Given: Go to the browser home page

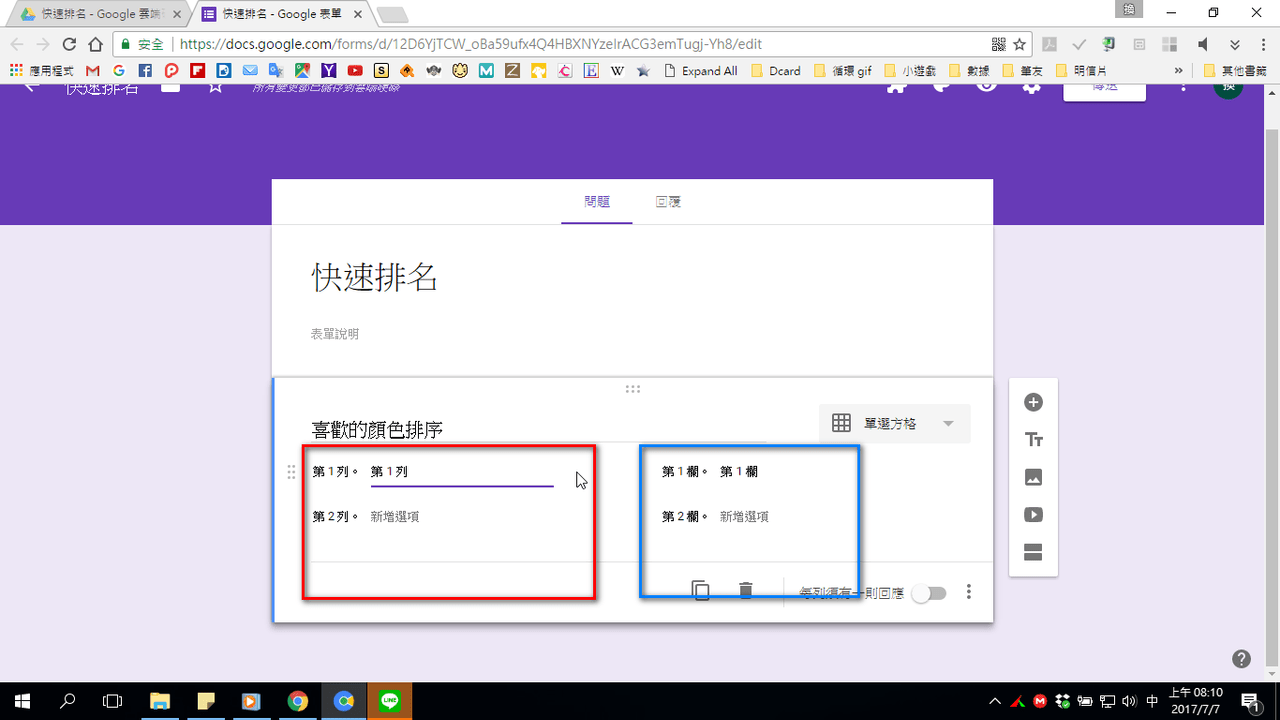Looking at the screenshot, I should click(x=95, y=44).
